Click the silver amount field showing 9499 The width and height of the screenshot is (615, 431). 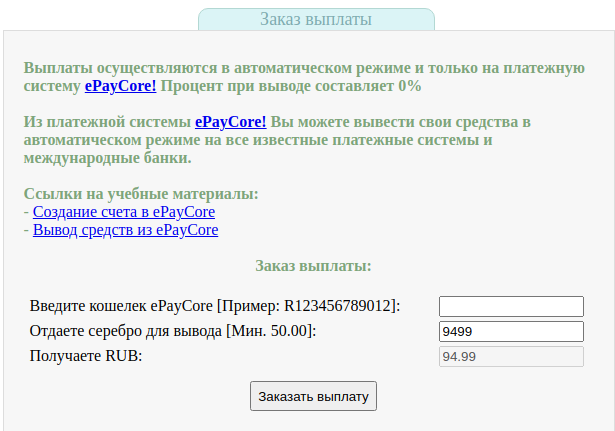[x=511, y=331]
